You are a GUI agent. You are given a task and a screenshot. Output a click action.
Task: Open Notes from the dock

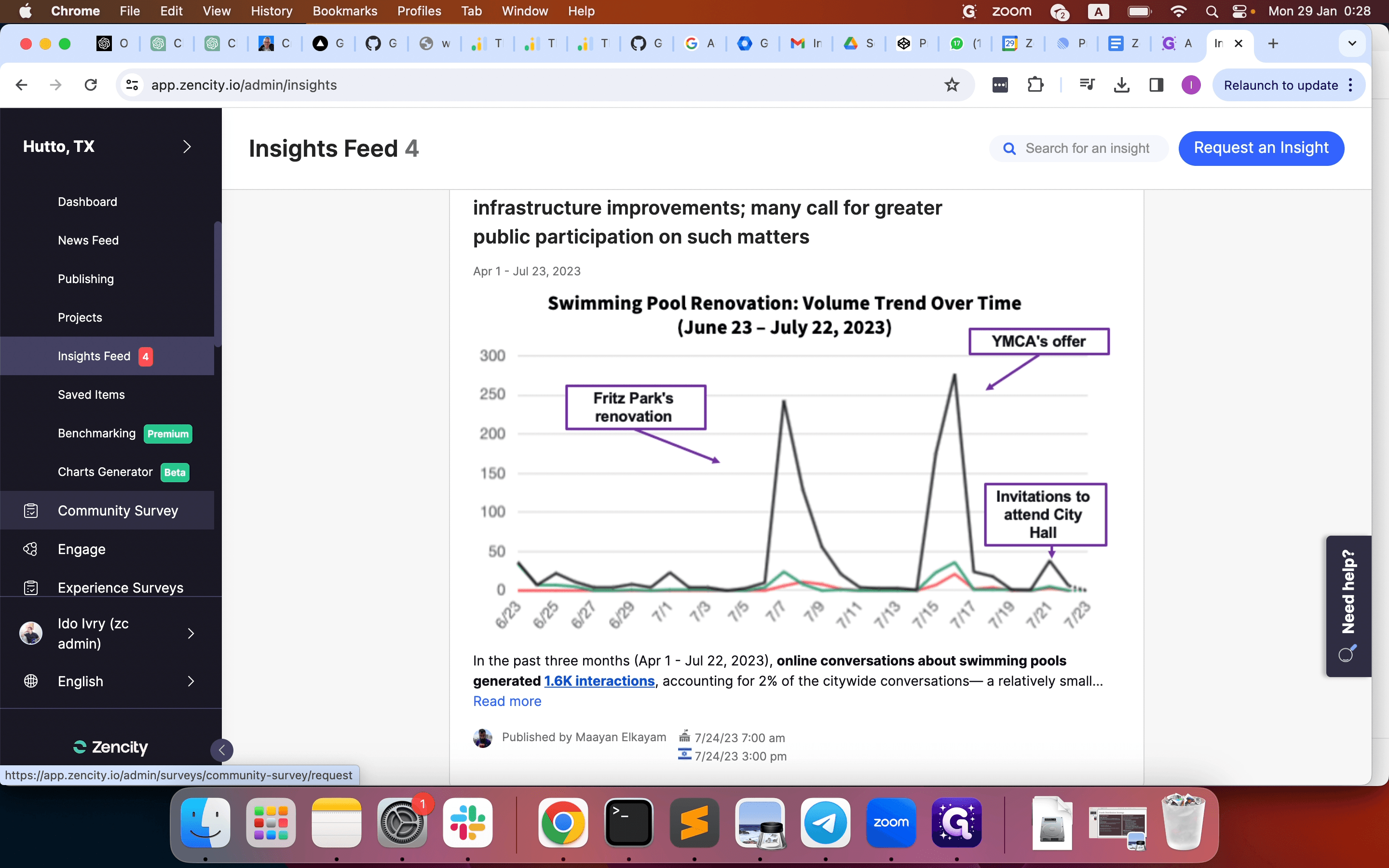click(x=336, y=822)
